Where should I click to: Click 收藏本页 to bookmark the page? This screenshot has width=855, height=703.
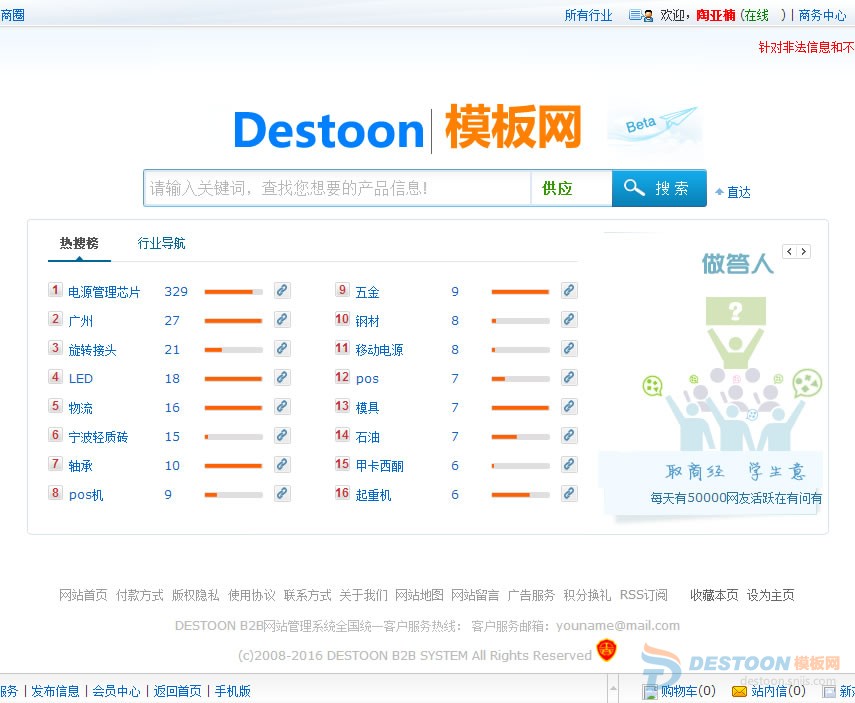[x=714, y=595]
